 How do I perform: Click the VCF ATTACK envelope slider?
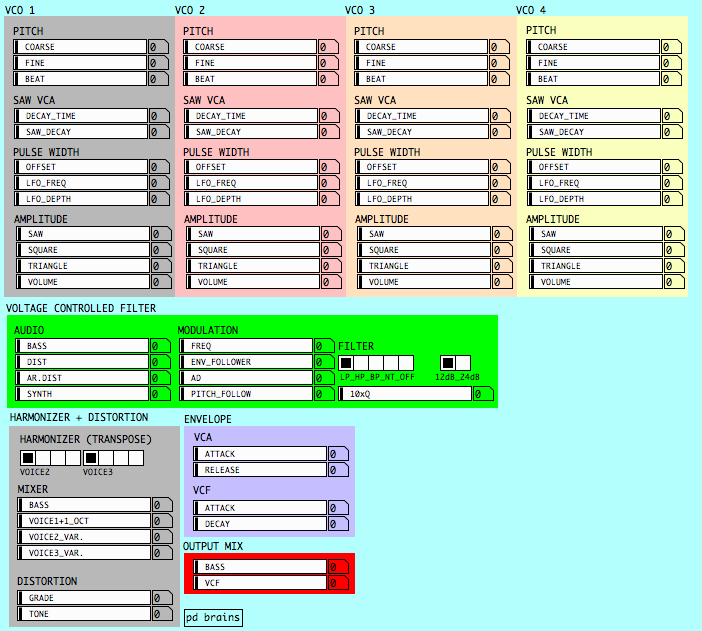(260, 508)
